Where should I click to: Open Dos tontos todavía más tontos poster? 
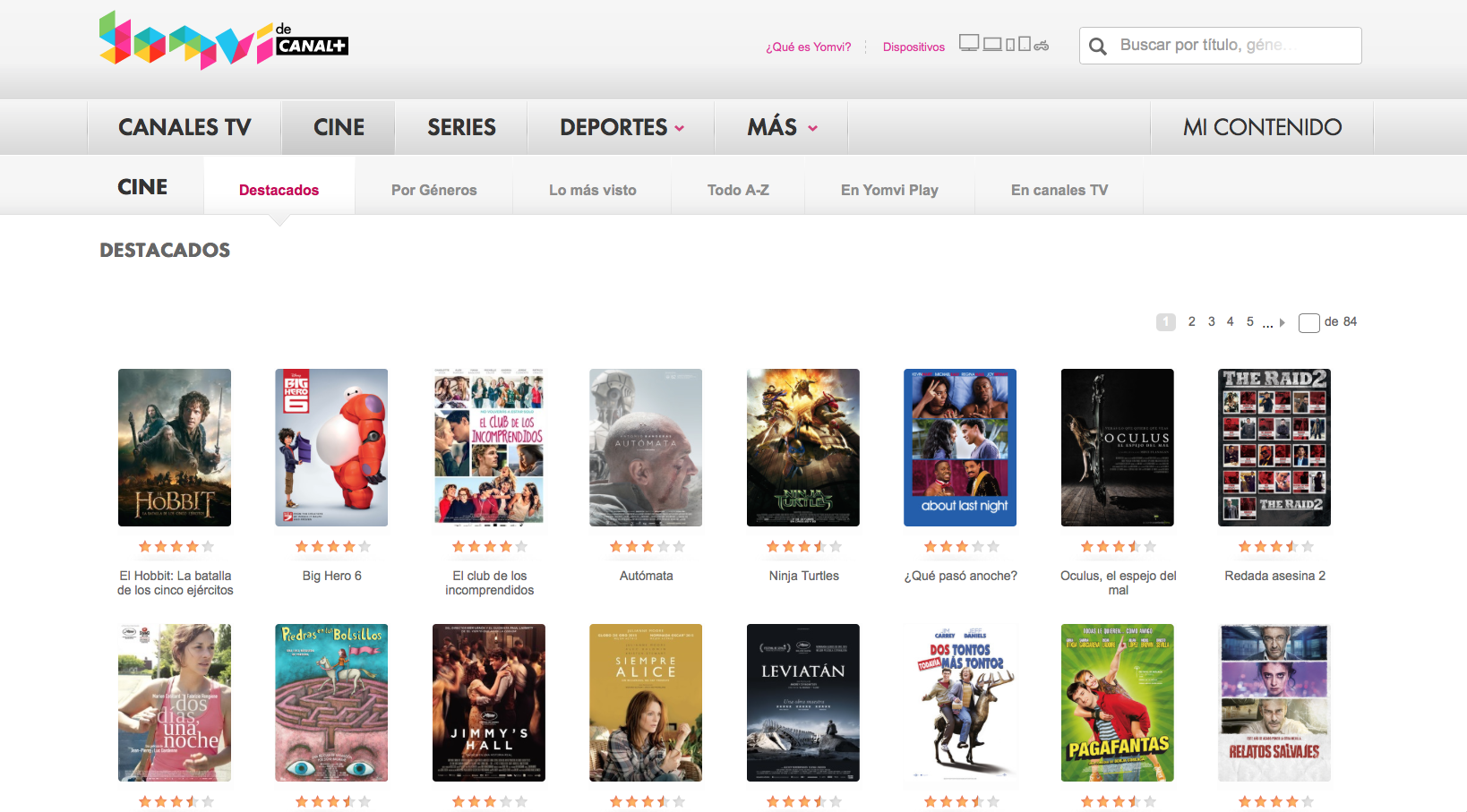[960, 703]
